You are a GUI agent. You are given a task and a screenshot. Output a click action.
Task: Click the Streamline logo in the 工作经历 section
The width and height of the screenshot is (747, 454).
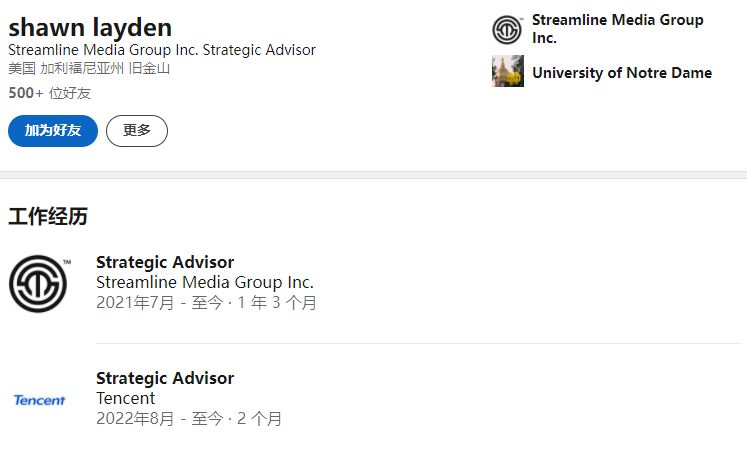pyautogui.click(x=39, y=283)
